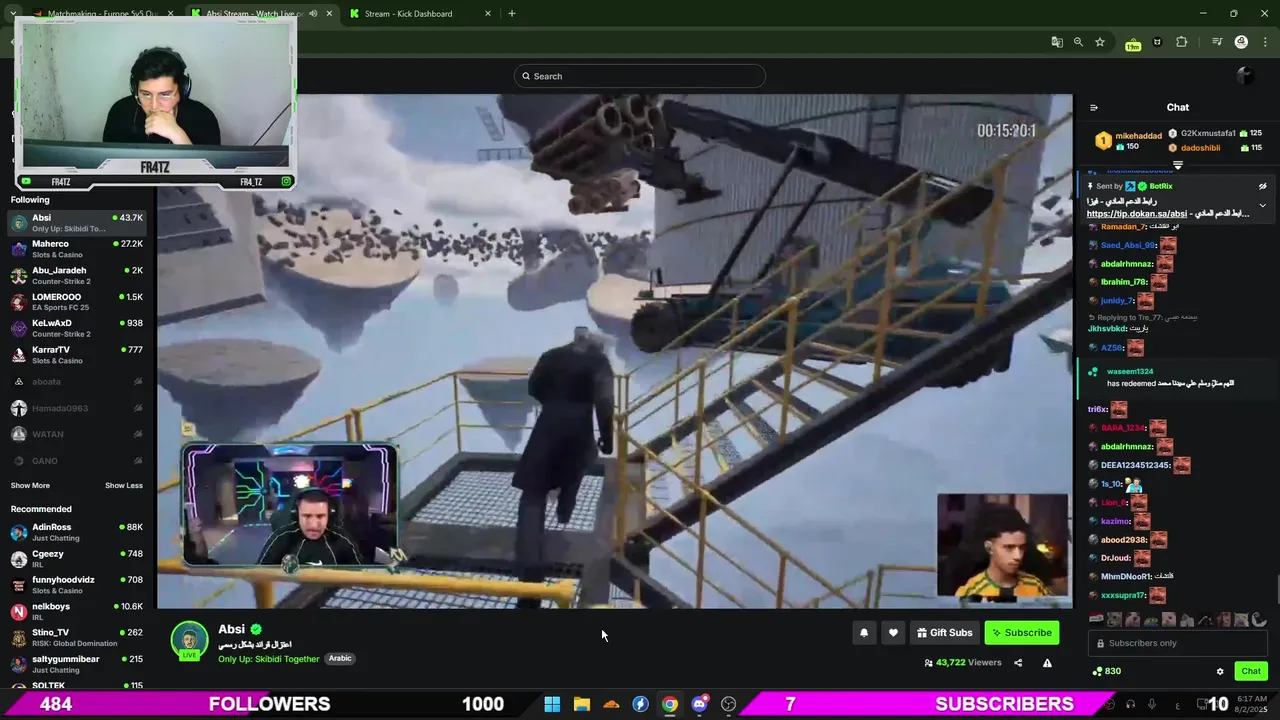Focus the Subscribers only chat input
This screenshot has width=1280, height=720.
click(x=1178, y=643)
